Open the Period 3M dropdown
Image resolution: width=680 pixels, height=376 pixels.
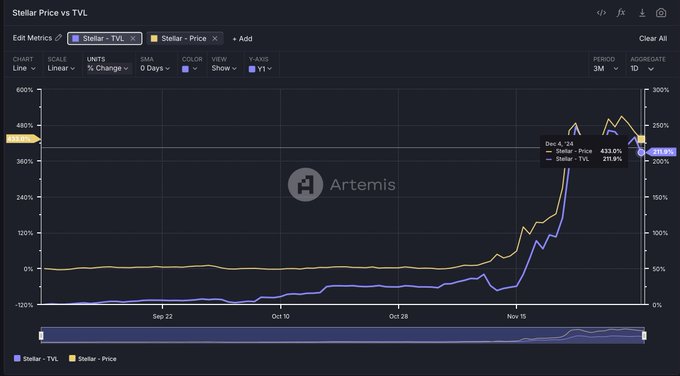click(x=606, y=69)
